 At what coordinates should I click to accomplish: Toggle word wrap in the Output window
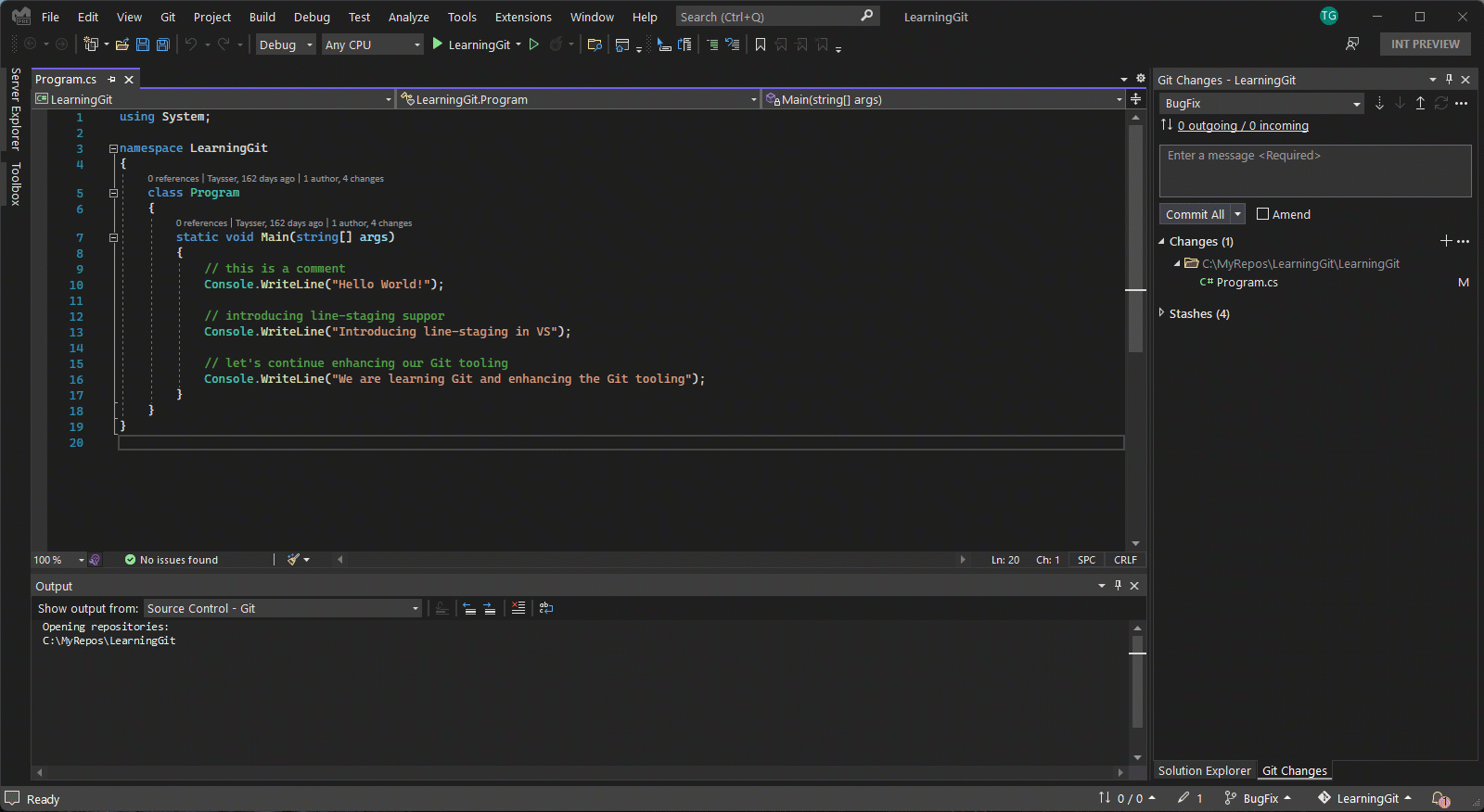coord(546,608)
